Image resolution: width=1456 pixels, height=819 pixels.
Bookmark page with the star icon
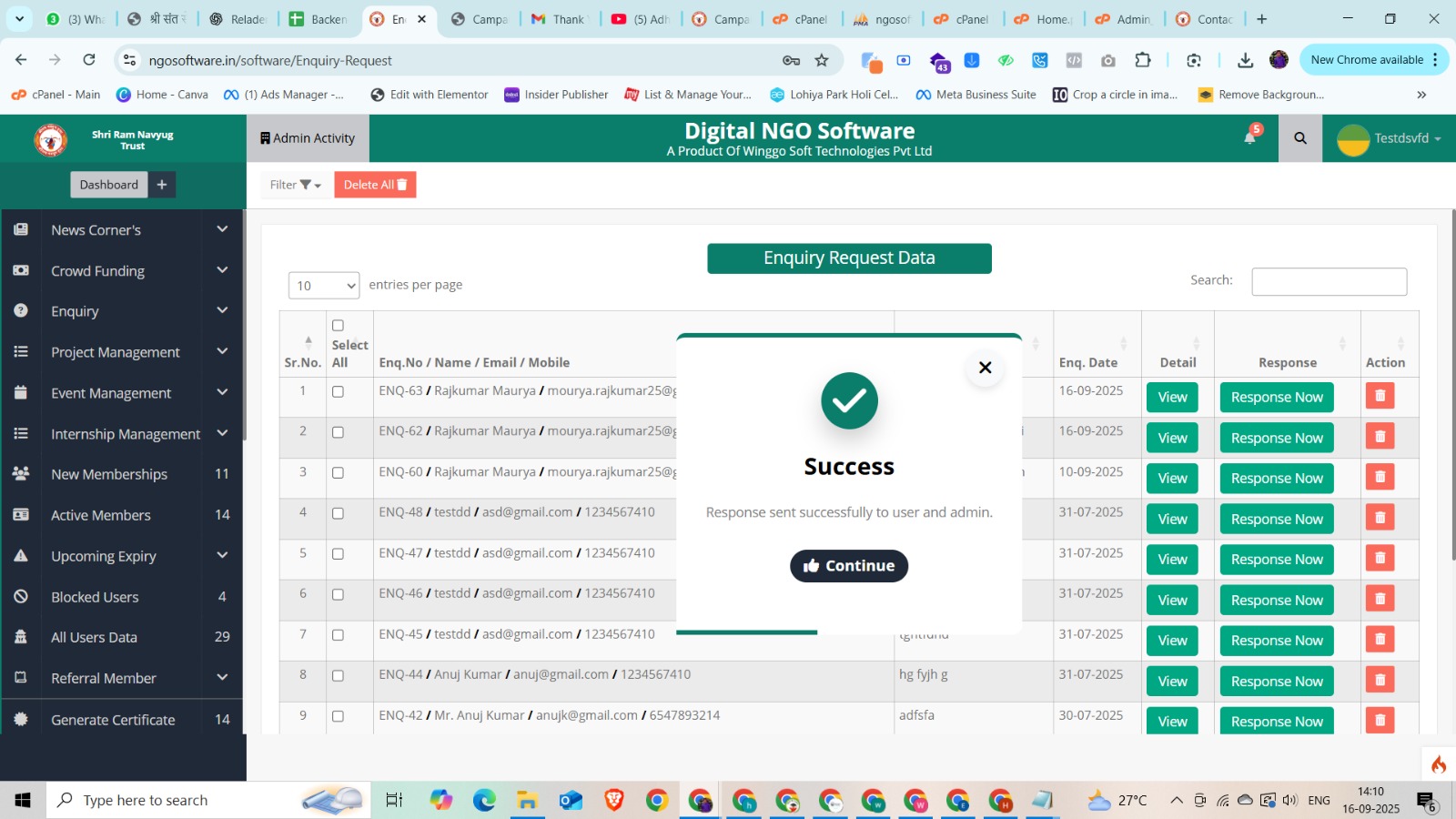822,60
